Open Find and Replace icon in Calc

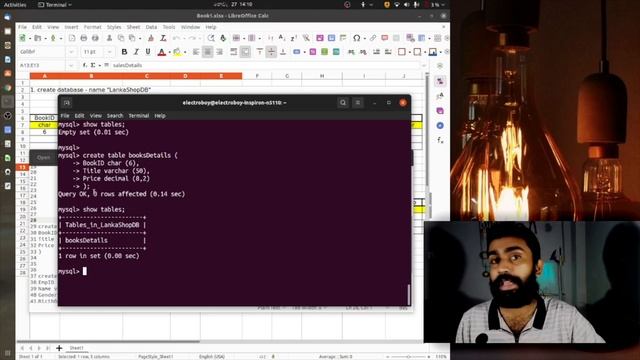point(211,38)
